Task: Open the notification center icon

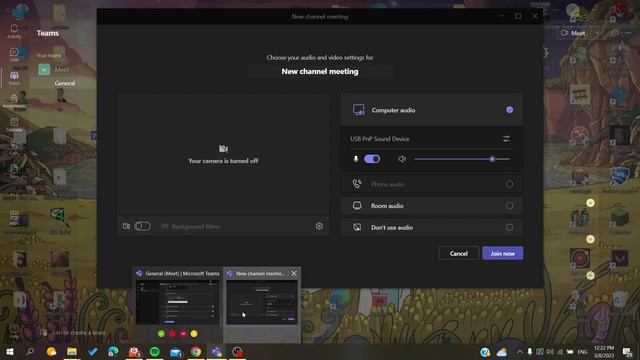Action: pyautogui.click(x=627, y=351)
